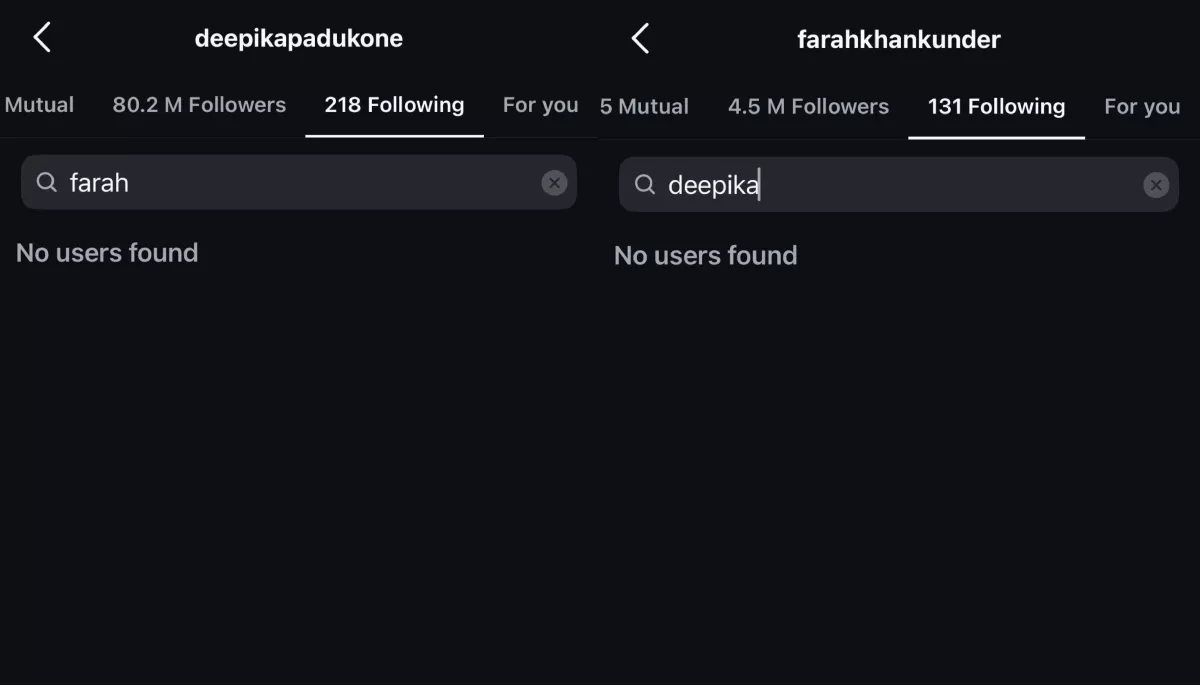Select the 131 Following tab
This screenshot has width=1200, height=685.
tap(996, 107)
